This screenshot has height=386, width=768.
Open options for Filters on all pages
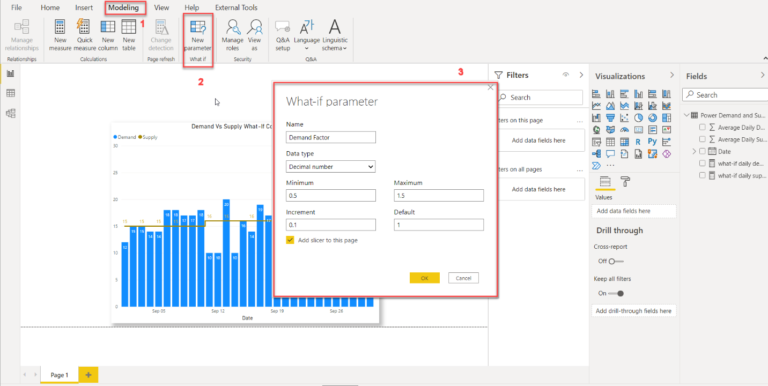pos(580,169)
